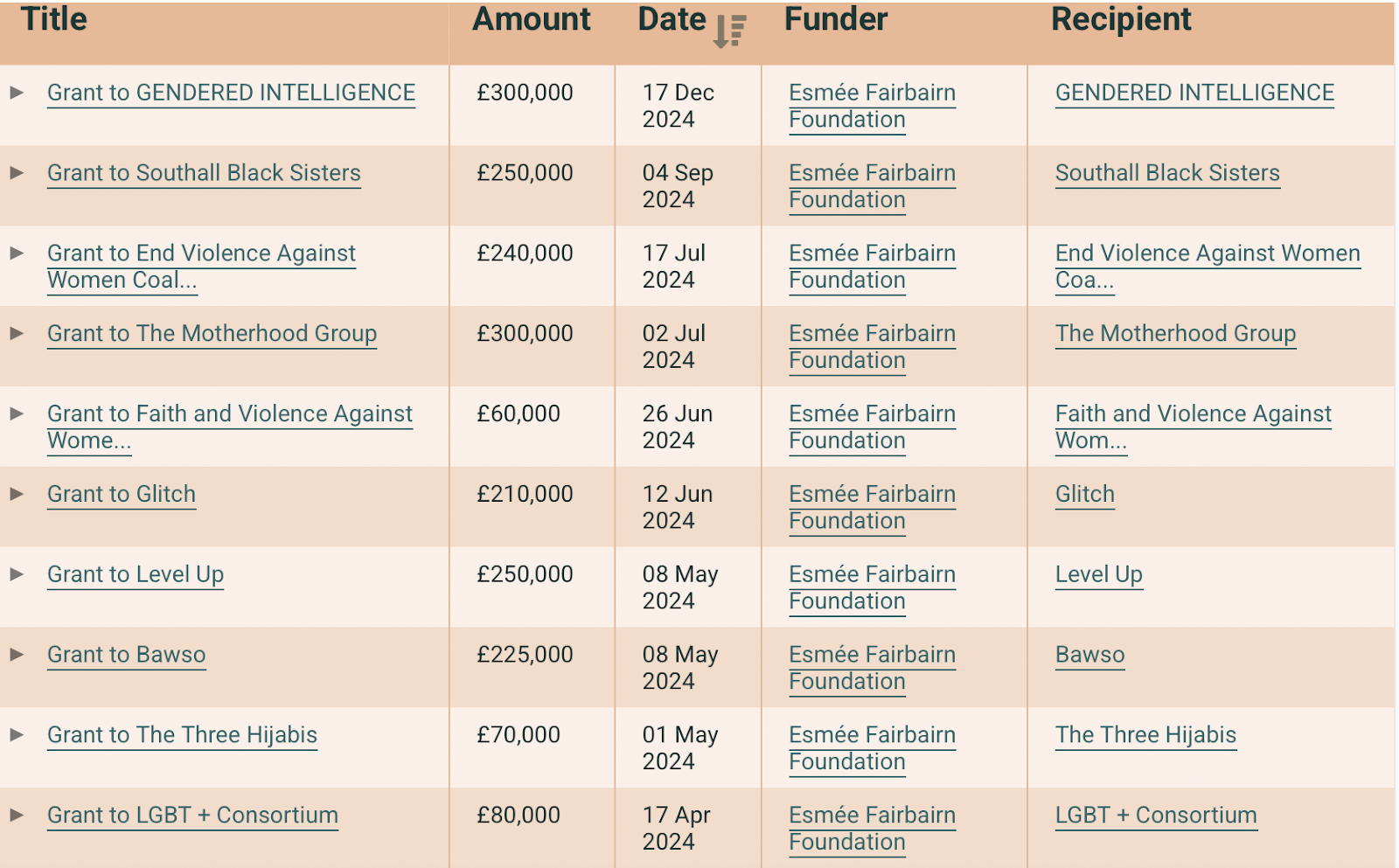Sort the table by Amount column header
This screenshot has width=1399, height=868.
[532, 19]
